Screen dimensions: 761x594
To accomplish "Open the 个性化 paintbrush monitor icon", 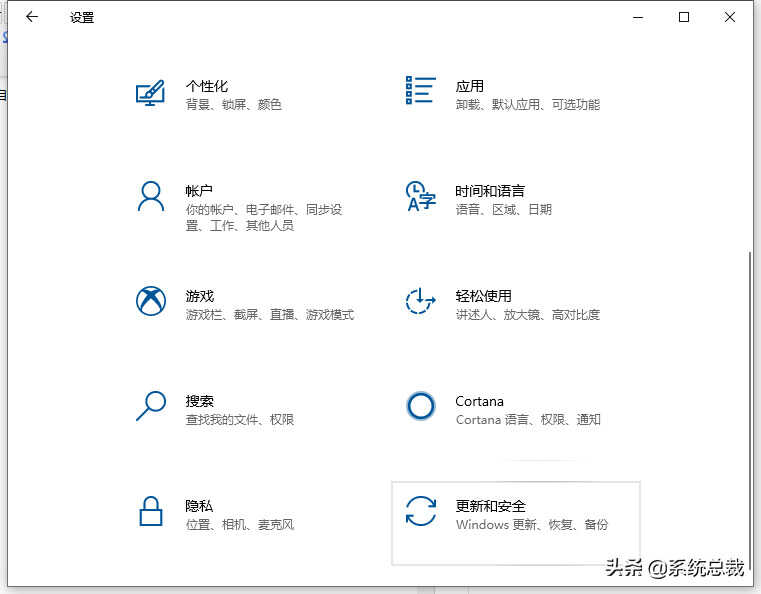I will (x=150, y=93).
